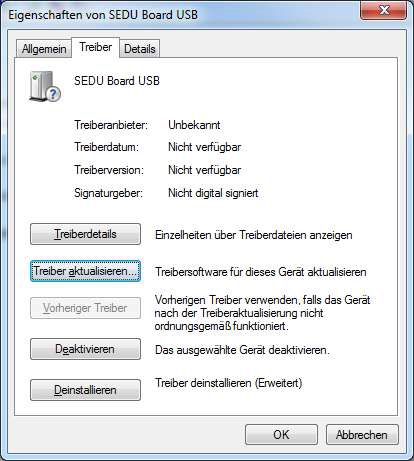Click the Treiberversion label
Viewport: 414px width, 461px height.
[x=109, y=170]
